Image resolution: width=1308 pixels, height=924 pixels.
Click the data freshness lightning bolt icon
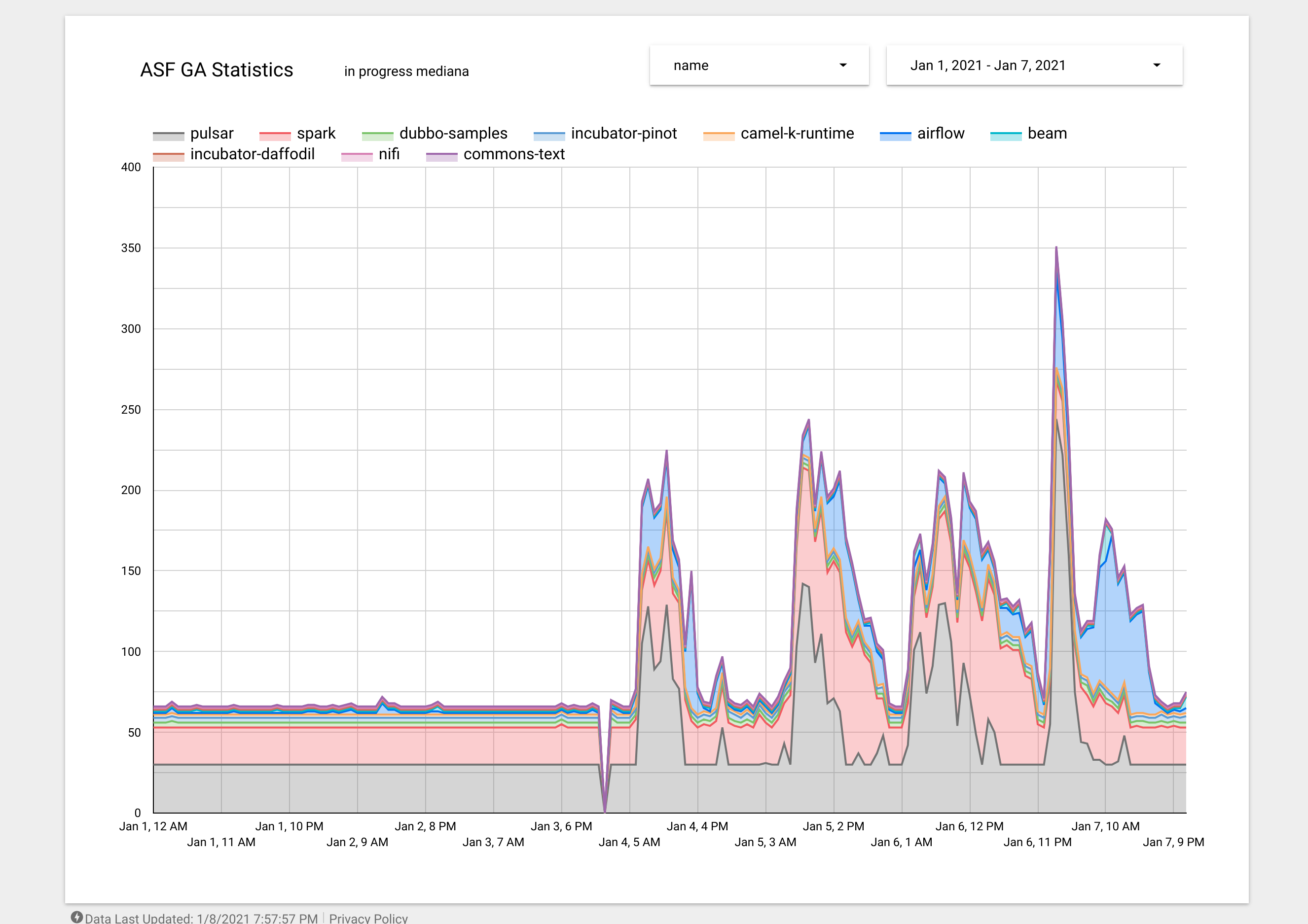click(77, 917)
